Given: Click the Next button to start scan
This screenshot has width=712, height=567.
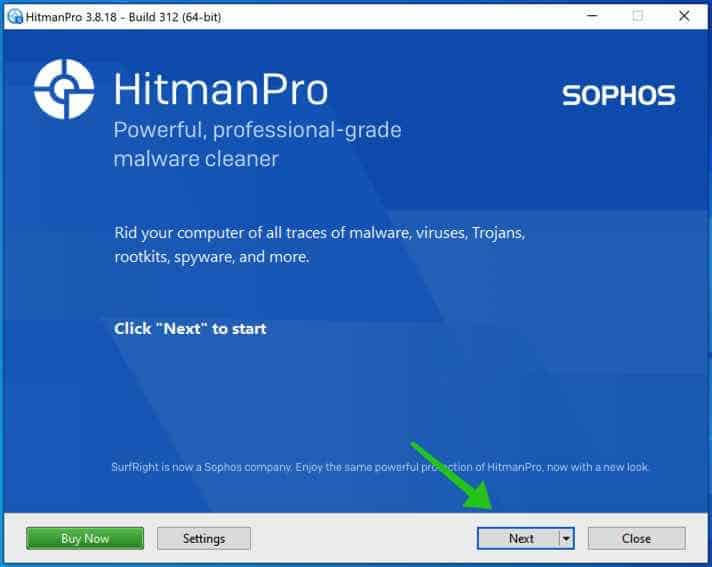Looking at the screenshot, I should point(519,538).
